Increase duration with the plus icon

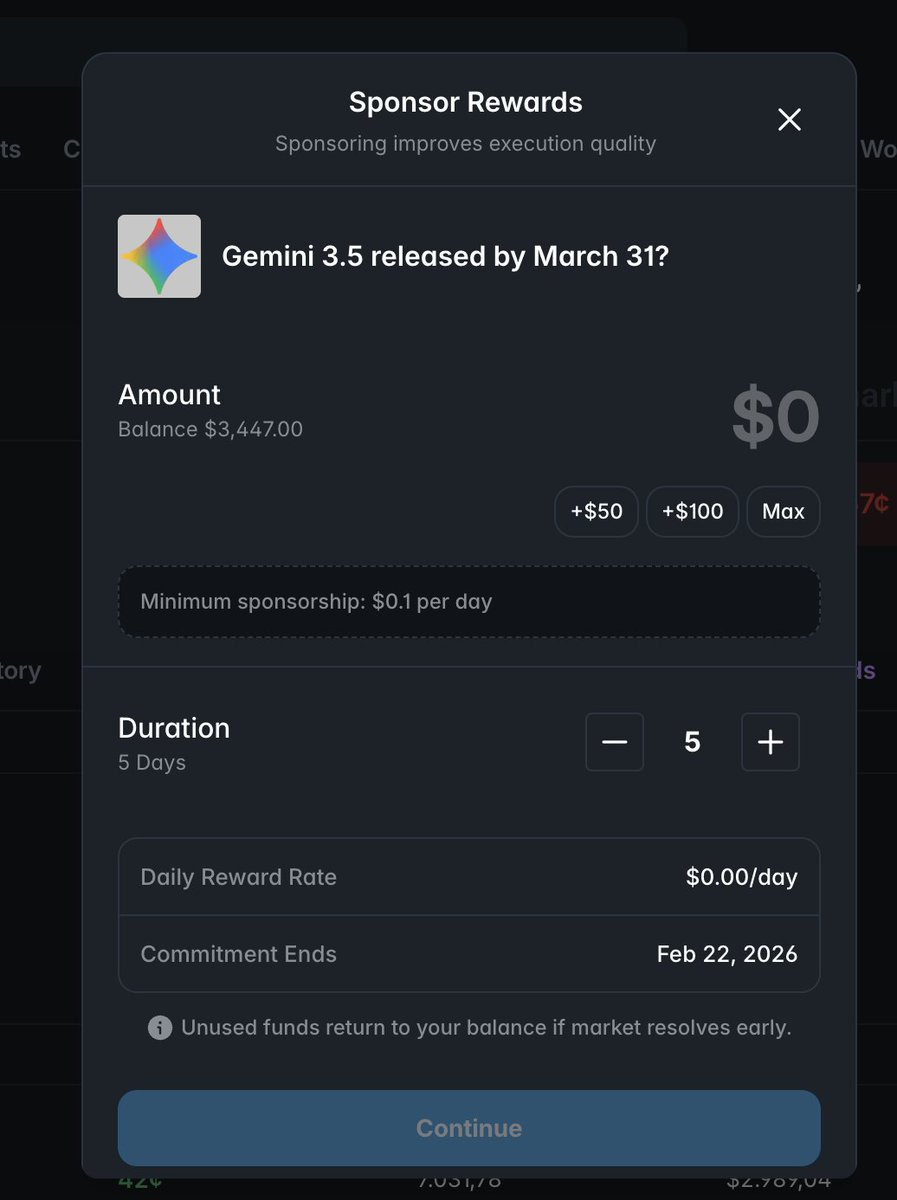[770, 742]
